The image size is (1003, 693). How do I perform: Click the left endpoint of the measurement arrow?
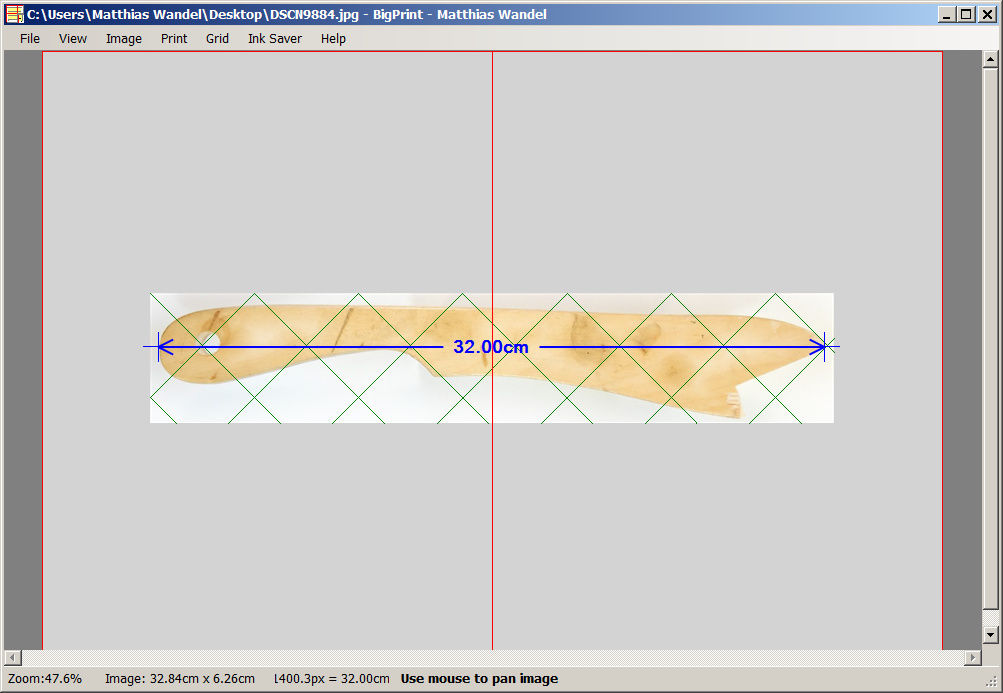(x=159, y=347)
